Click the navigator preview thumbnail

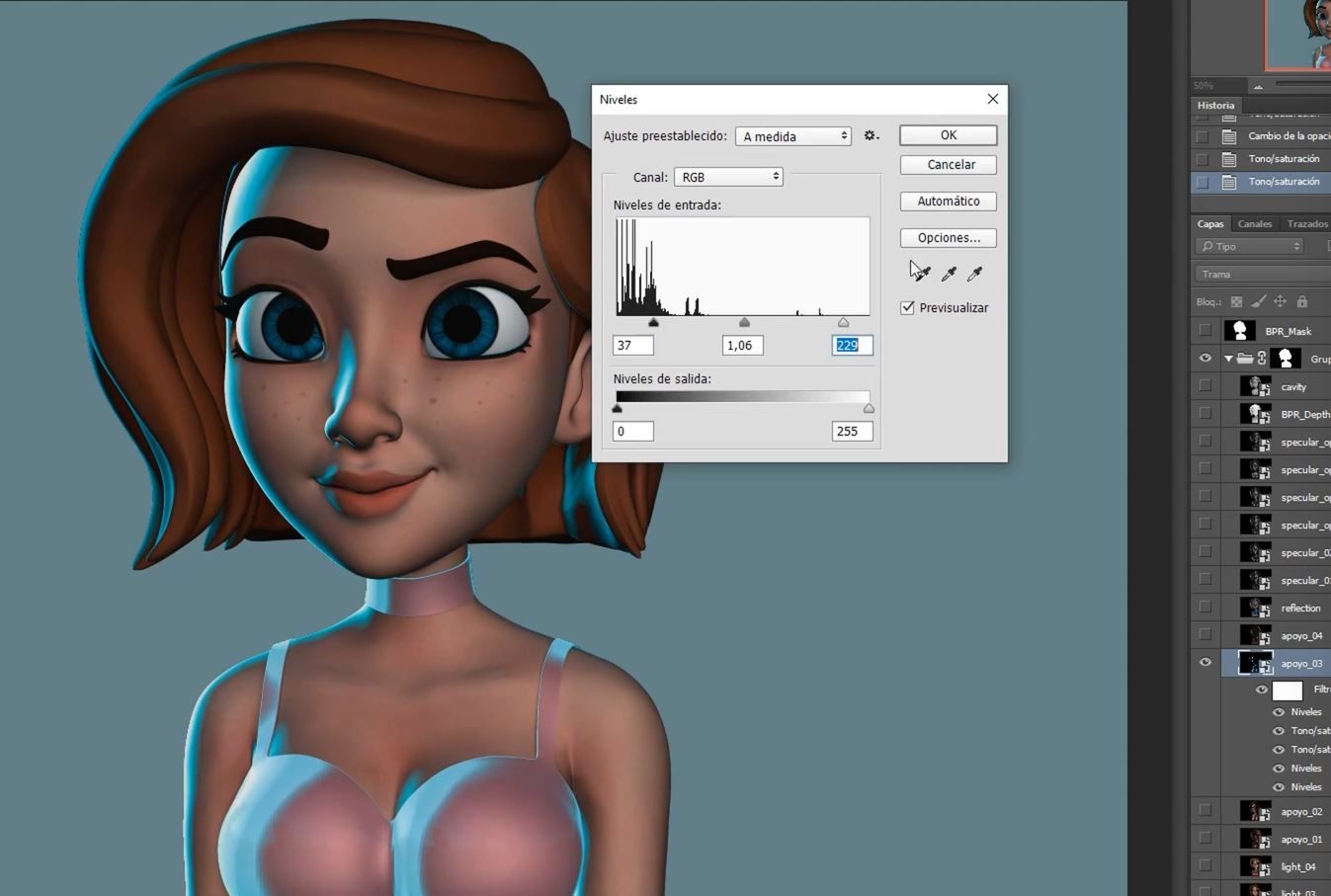click(1298, 35)
